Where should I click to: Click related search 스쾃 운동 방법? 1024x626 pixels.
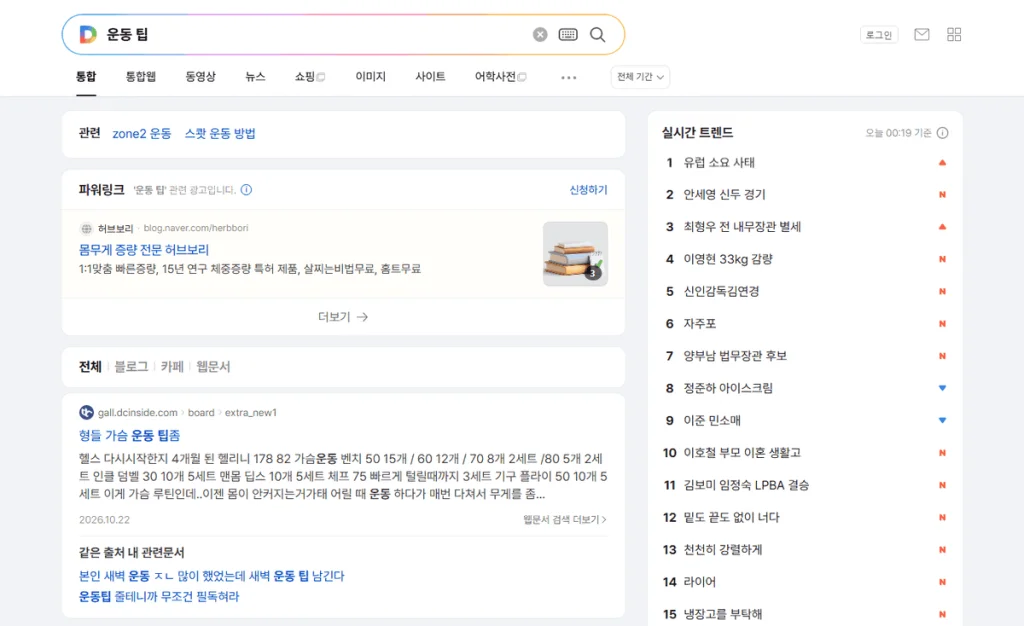(220, 134)
